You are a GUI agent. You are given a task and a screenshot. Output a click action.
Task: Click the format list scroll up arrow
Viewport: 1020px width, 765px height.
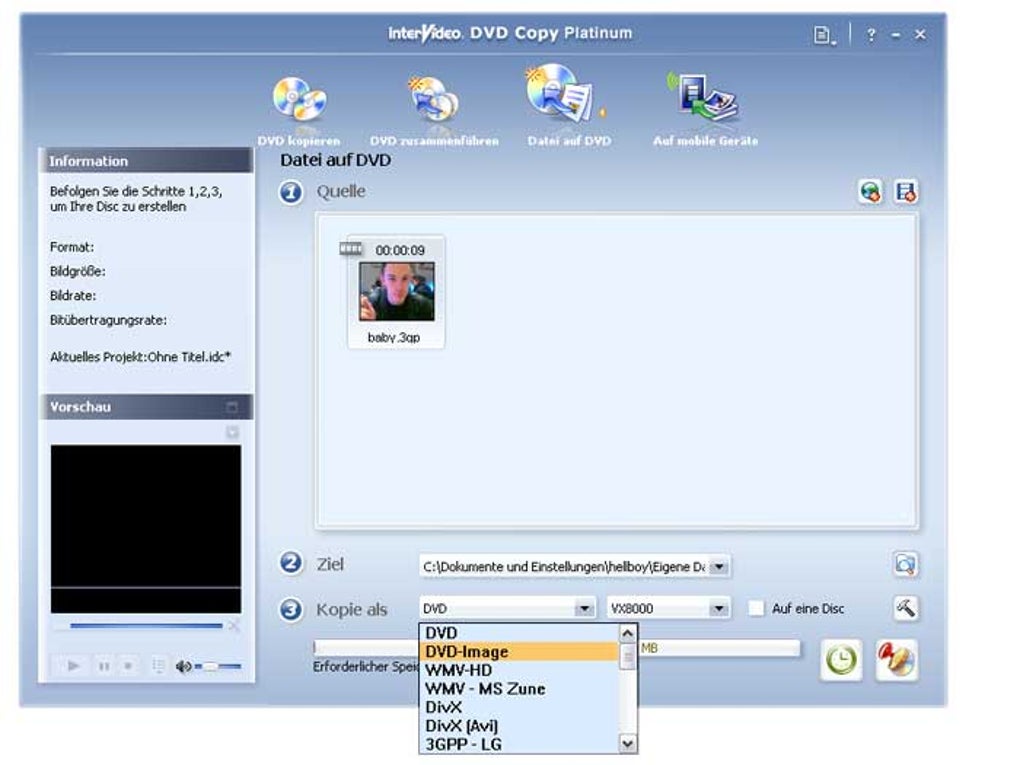[627, 633]
